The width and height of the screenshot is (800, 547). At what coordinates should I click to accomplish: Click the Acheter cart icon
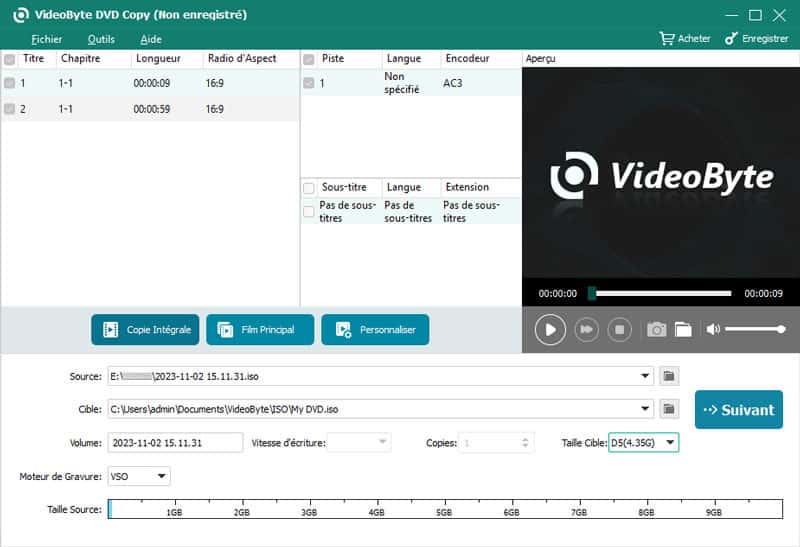[667, 39]
